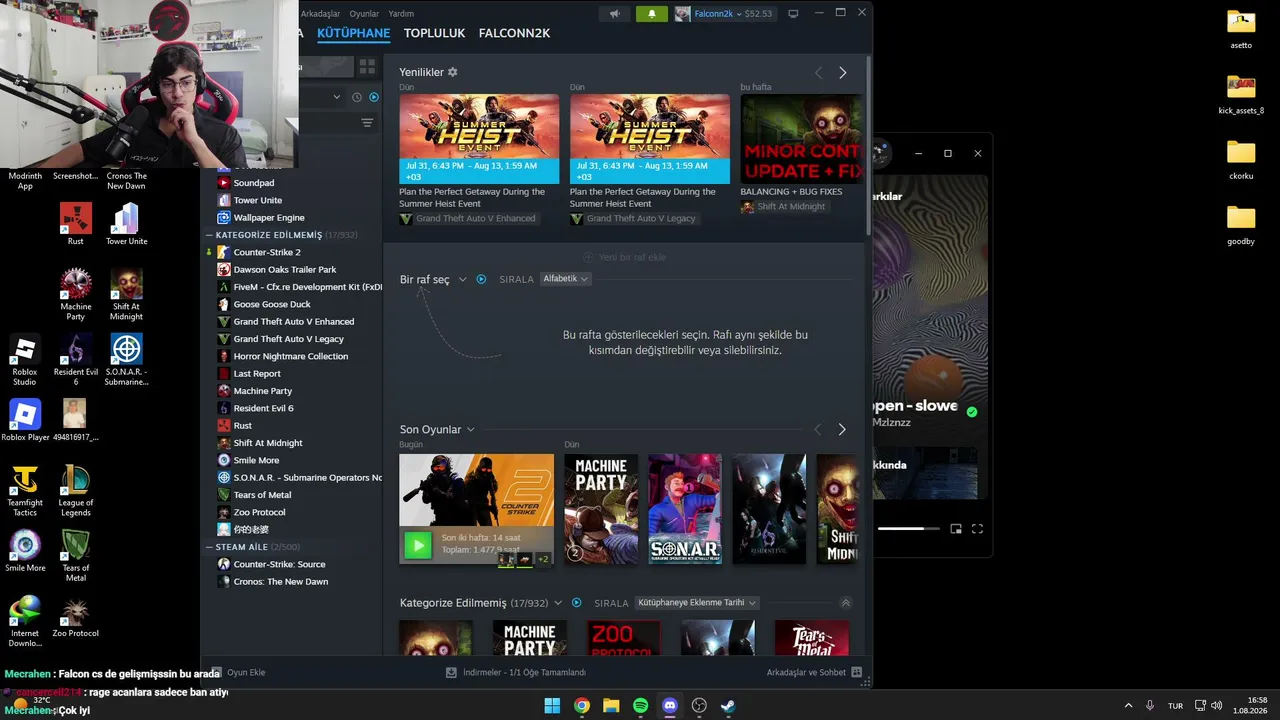Toggle play filter on Kategorize Edilmemiş shelf

click(576, 603)
